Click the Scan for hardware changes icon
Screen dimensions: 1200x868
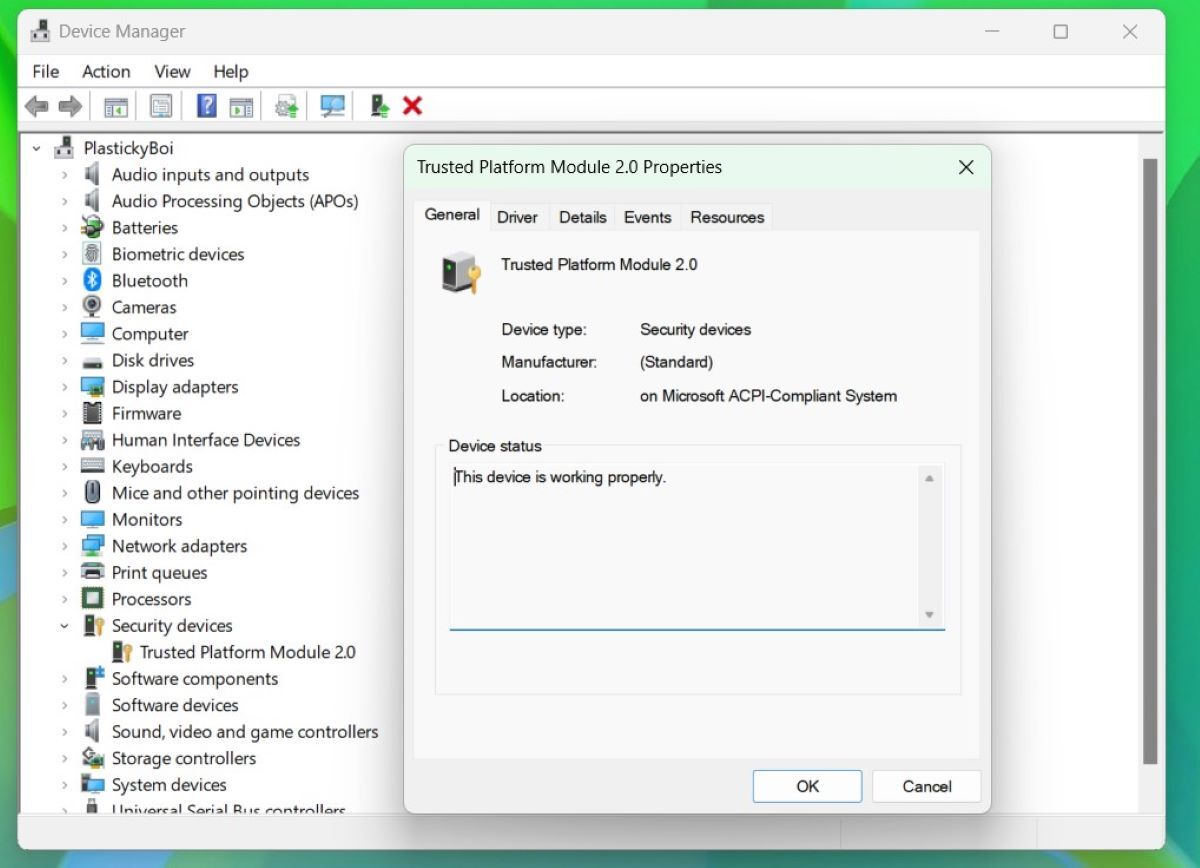(331, 106)
